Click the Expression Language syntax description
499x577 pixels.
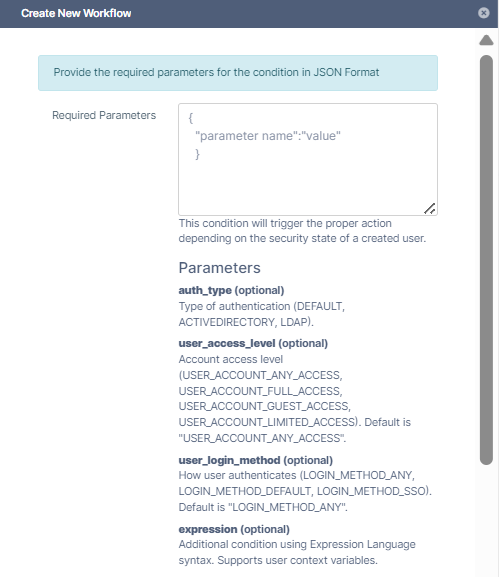297,552
